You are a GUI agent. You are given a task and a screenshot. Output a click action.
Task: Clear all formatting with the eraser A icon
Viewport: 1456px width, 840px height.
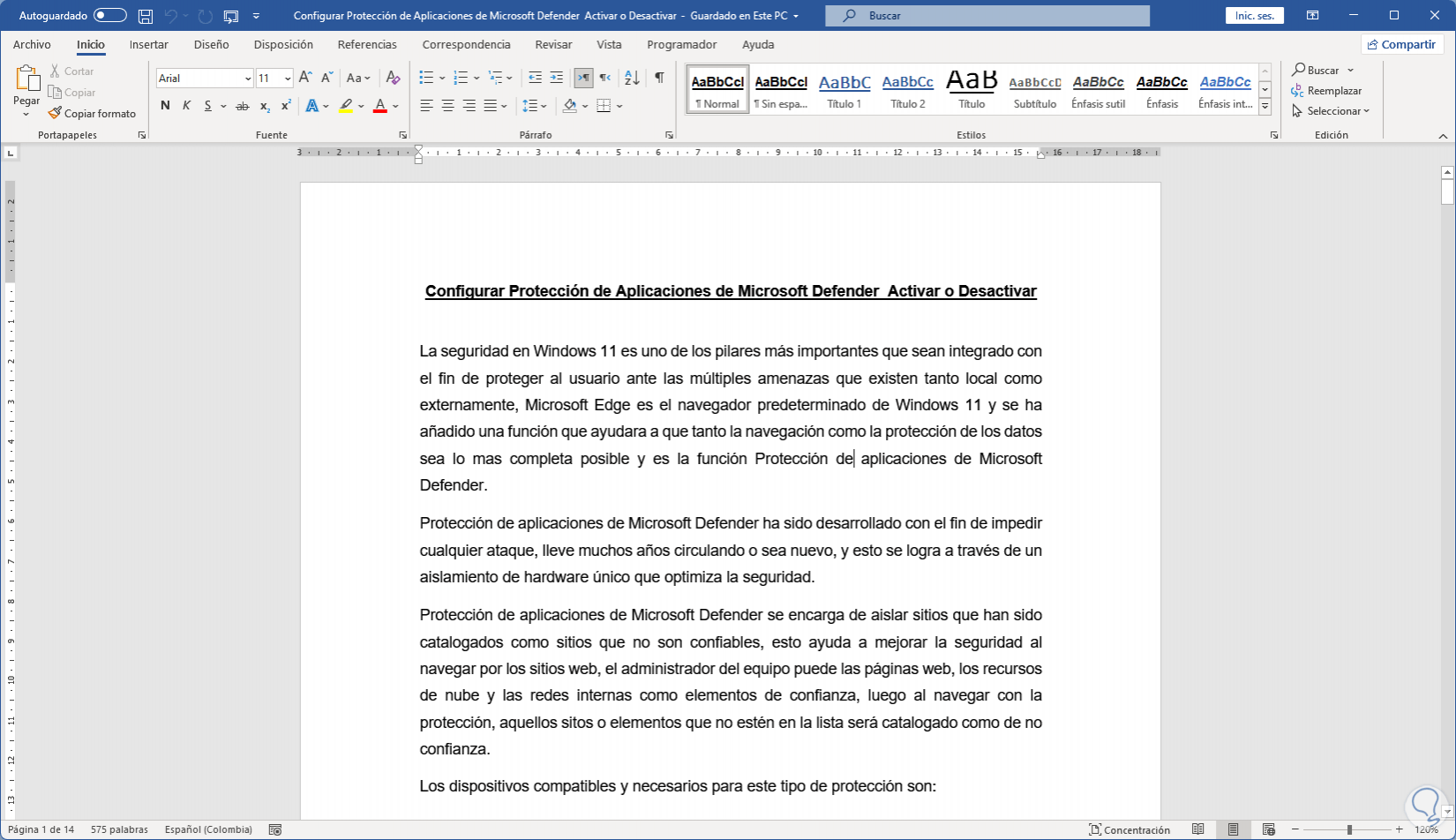click(x=394, y=78)
